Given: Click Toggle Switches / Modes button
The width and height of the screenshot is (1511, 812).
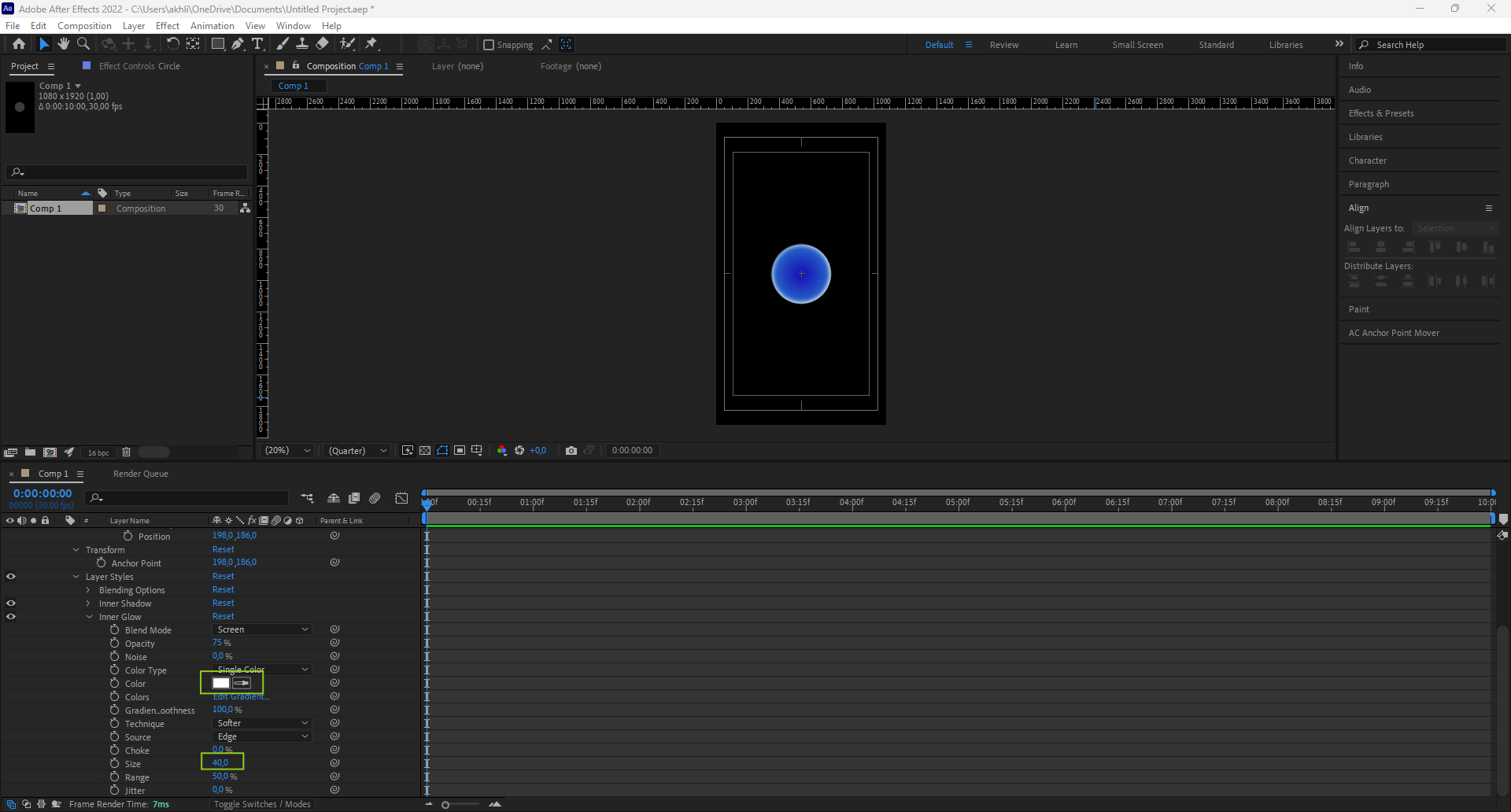Looking at the screenshot, I should [262, 804].
